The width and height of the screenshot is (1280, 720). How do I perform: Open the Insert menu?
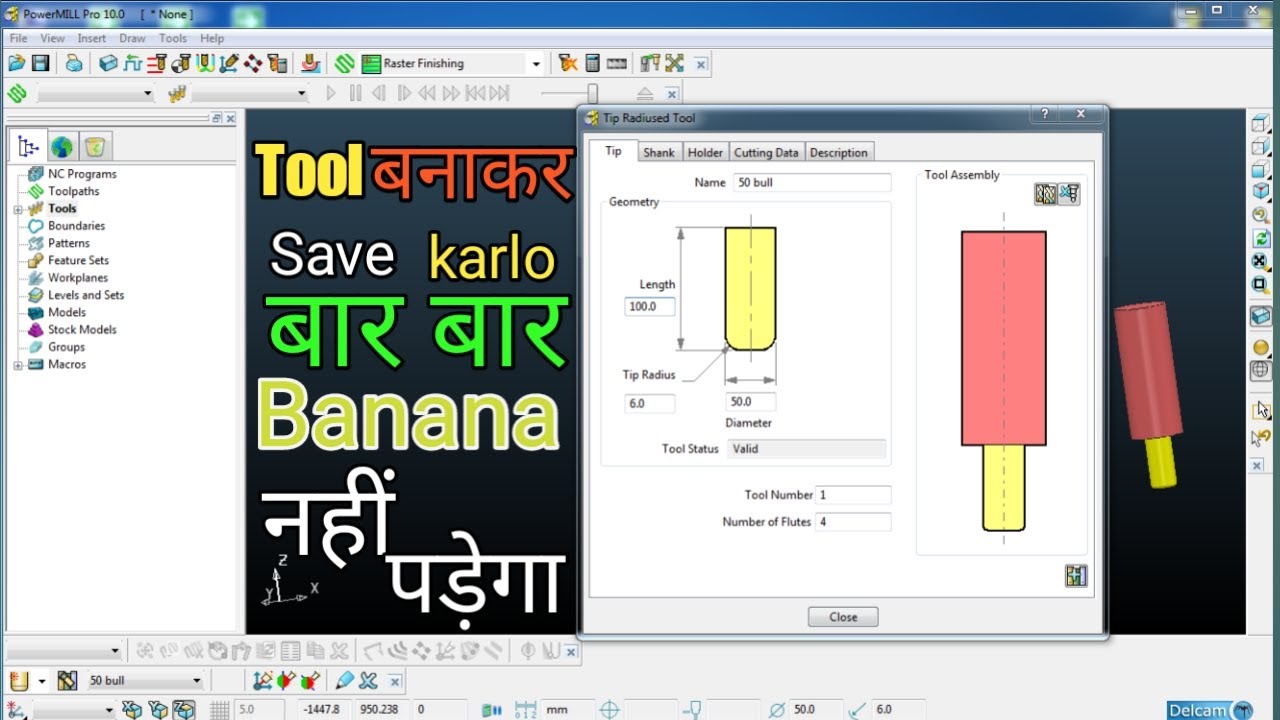[91, 38]
